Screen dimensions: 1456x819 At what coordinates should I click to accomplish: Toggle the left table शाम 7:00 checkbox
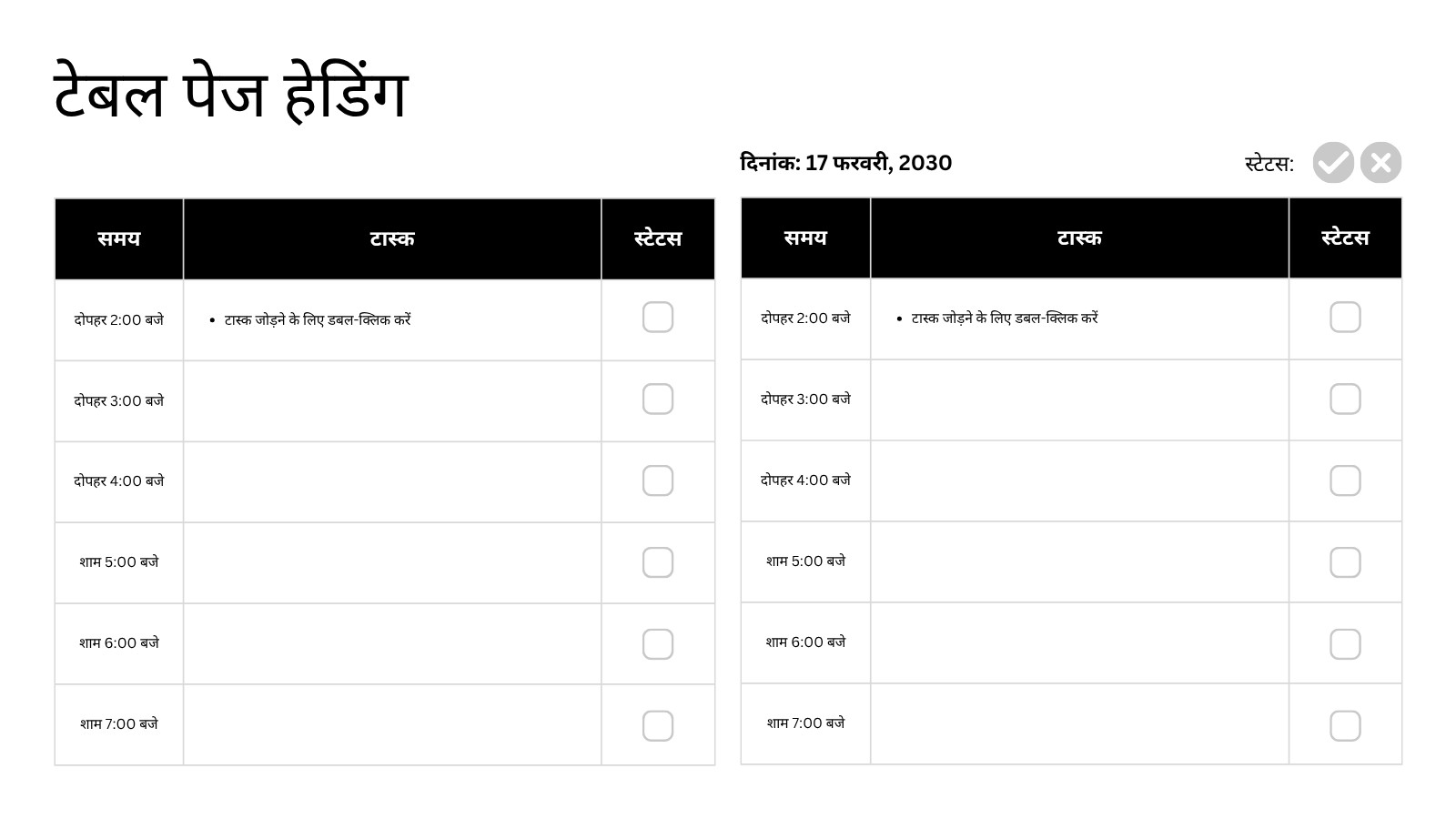[x=658, y=726]
